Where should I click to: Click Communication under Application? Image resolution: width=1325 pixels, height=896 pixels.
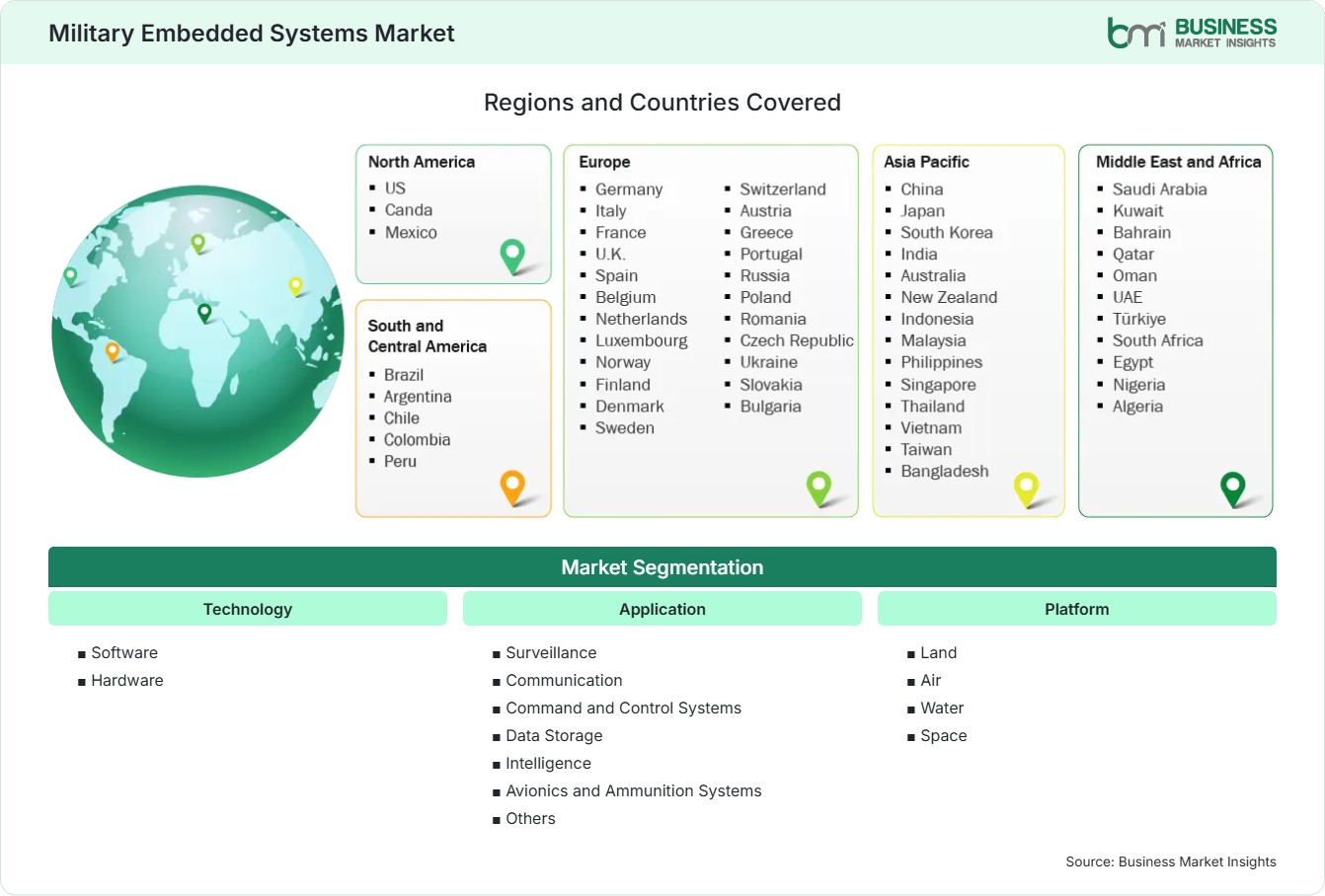tap(564, 681)
